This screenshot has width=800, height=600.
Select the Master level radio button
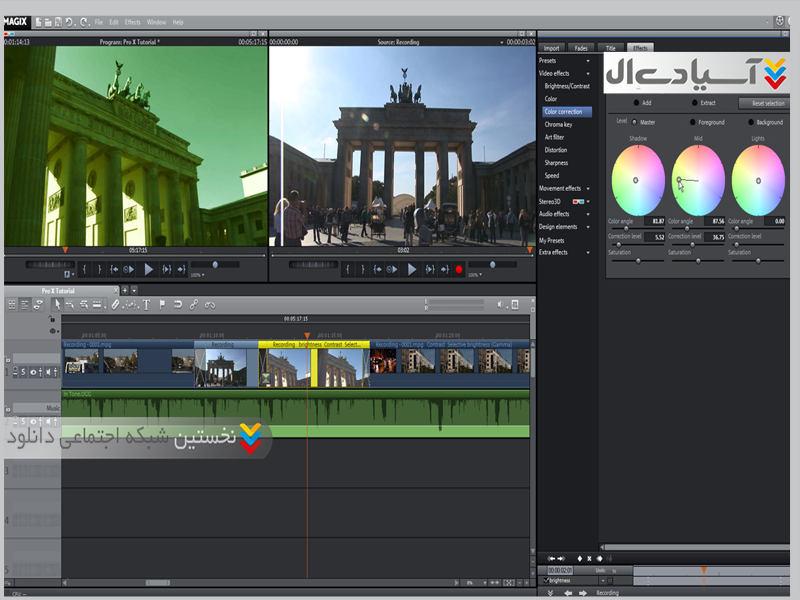tap(634, 122)
